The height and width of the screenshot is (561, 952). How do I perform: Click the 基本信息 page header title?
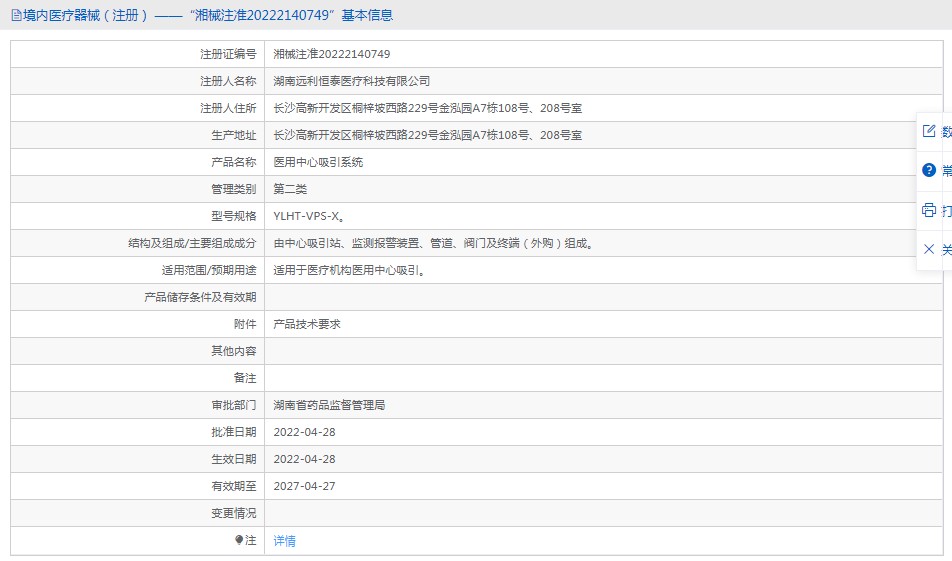pyautogui.click(x=200, y=15)
